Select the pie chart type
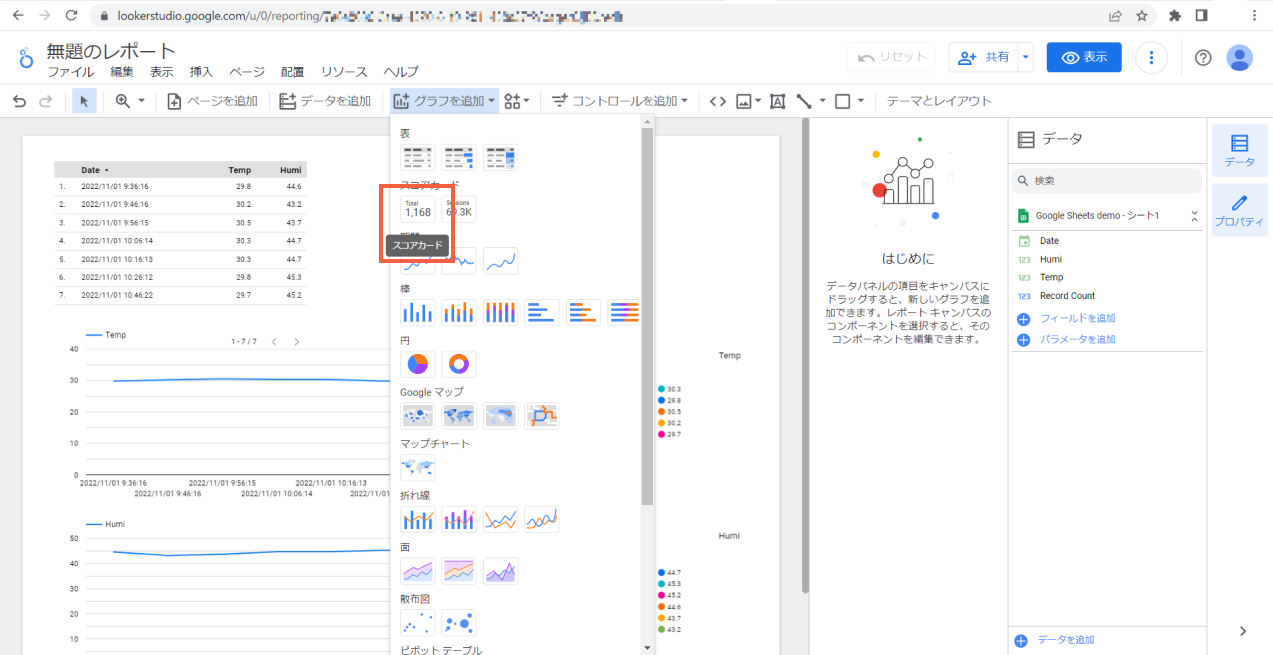The height and width of the screenshot is (655, 1273). click(417, 363)
